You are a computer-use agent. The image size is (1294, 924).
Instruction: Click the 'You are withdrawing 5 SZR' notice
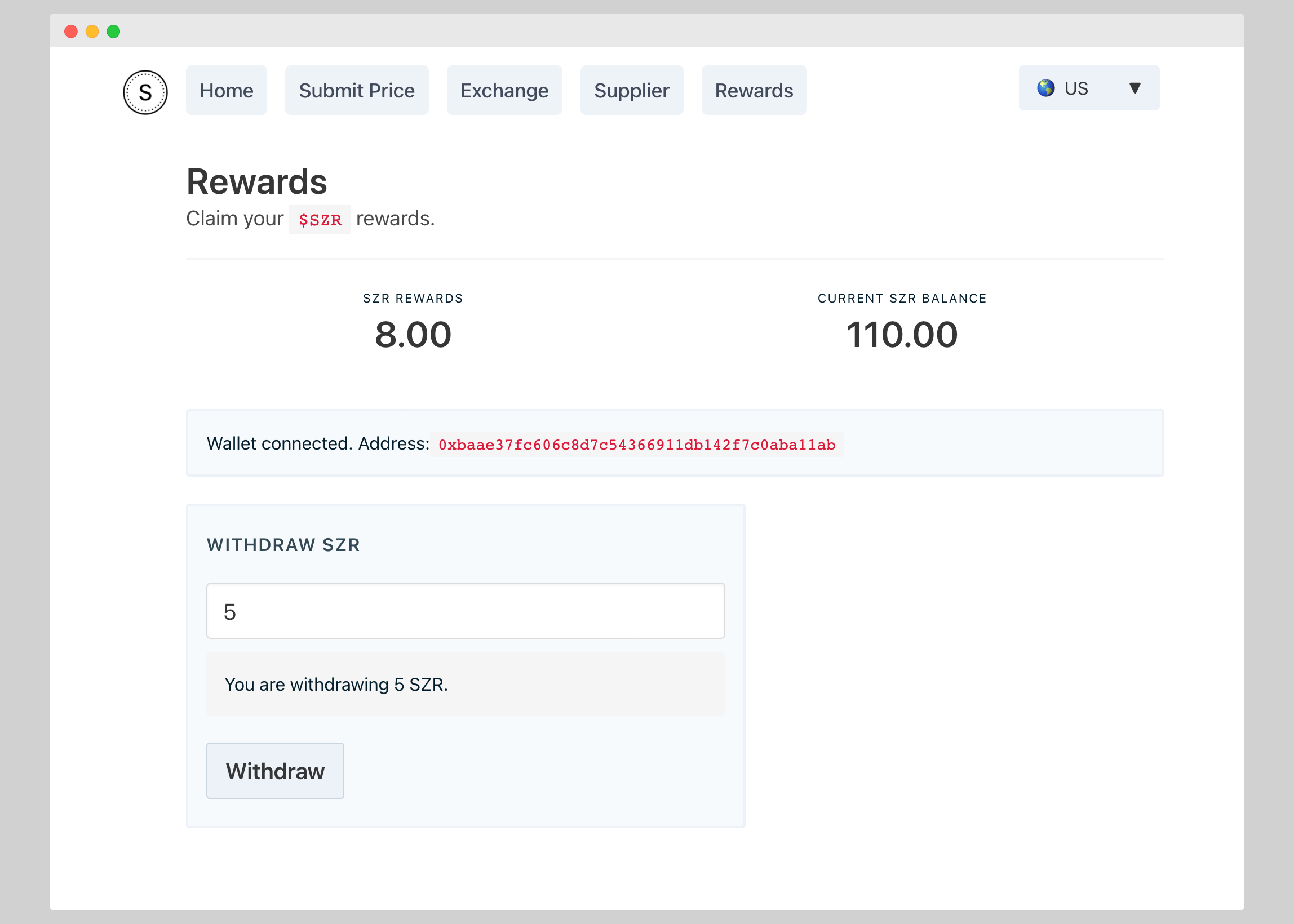[336, 685]
